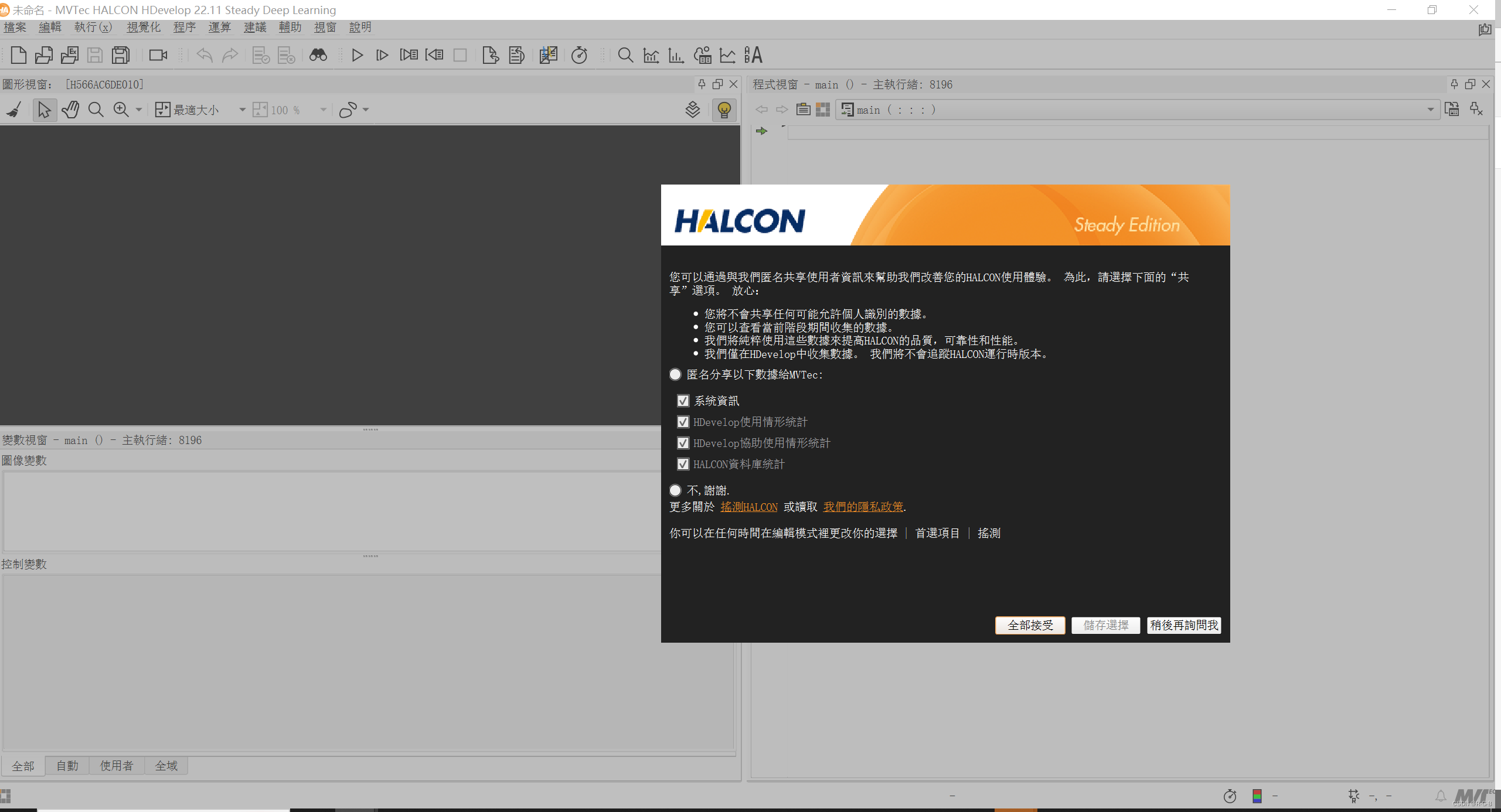Screen dimensions: 1501x812
Task: Switch to the 全部 variables tab
Action: coord(23,766)
